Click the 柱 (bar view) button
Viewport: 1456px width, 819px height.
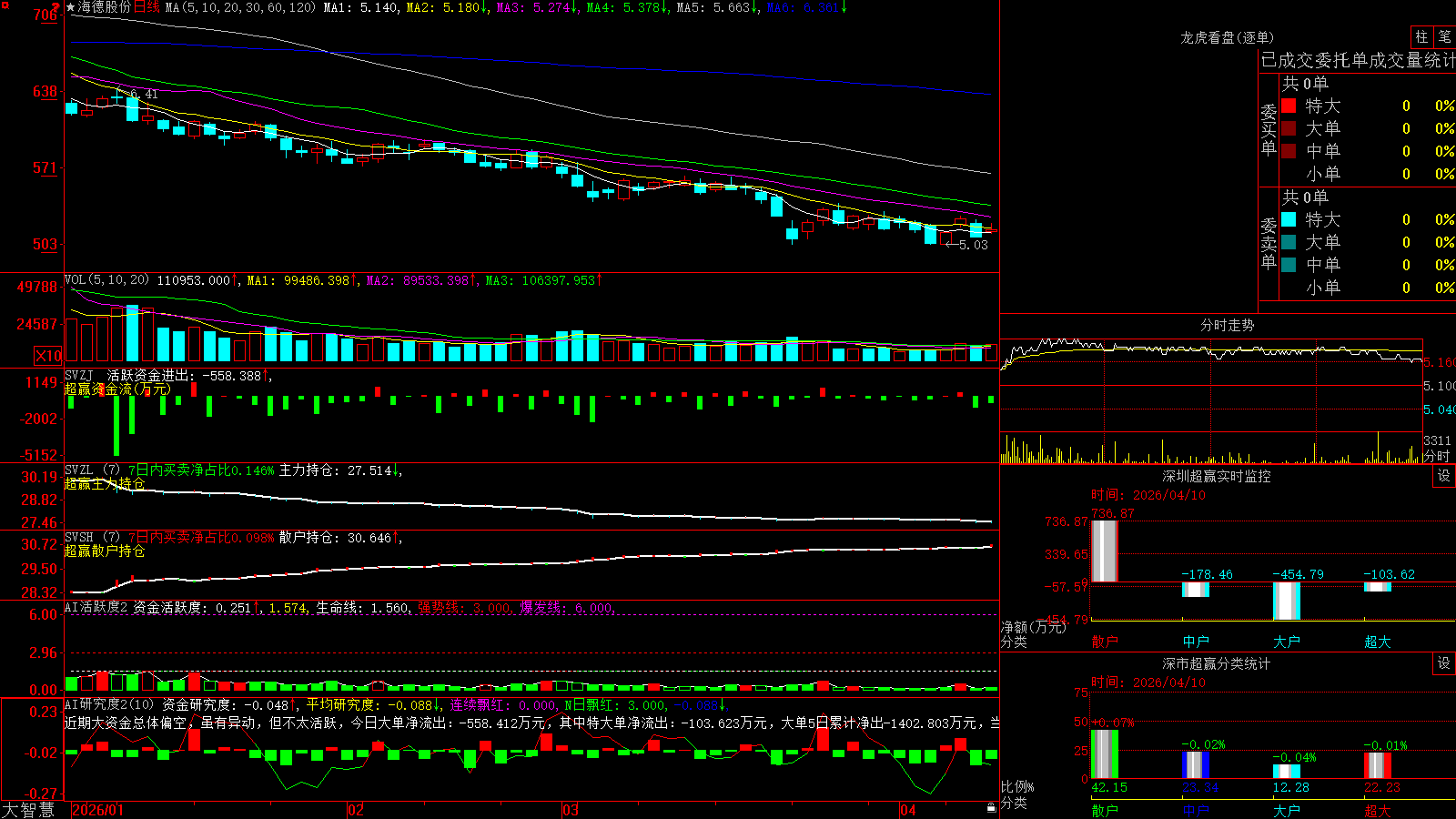(1421, 36)
